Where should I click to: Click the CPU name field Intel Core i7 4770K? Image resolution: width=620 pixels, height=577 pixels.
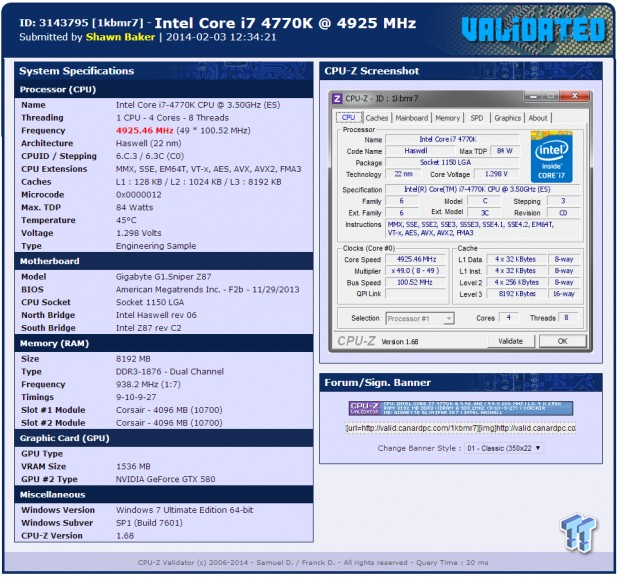452,139
